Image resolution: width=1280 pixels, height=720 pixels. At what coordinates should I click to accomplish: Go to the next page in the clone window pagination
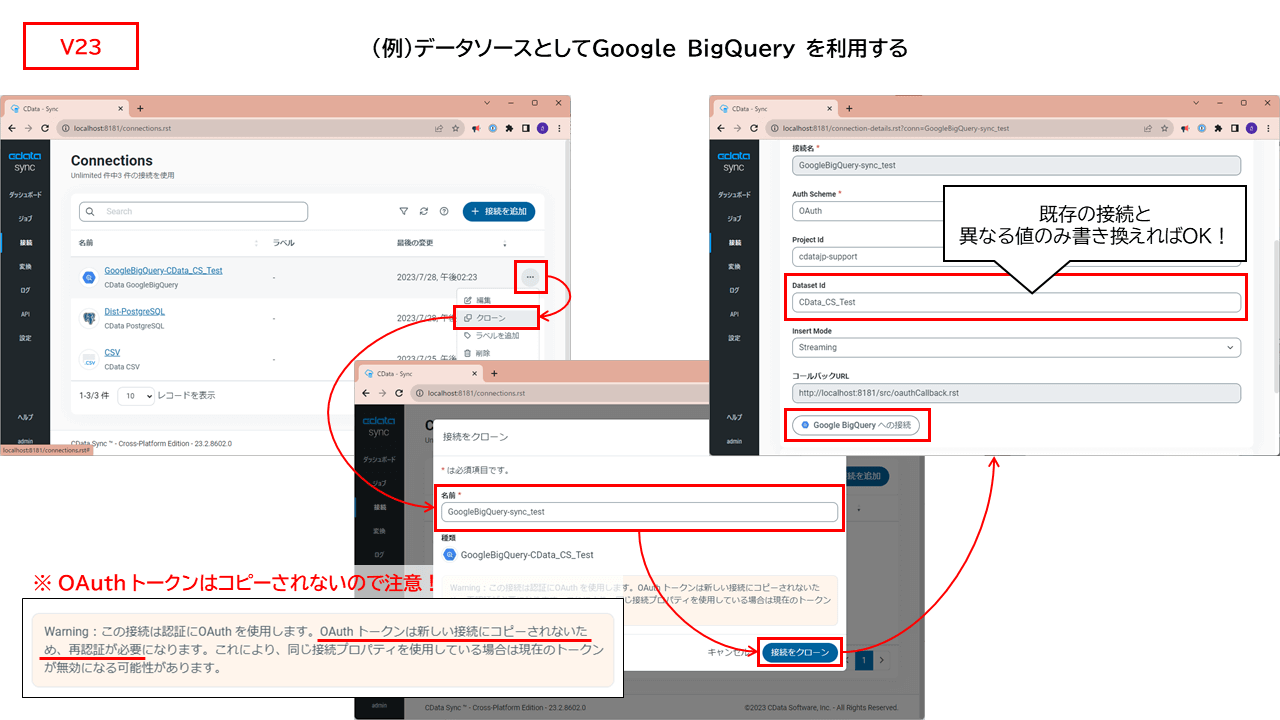click(881, 660)
